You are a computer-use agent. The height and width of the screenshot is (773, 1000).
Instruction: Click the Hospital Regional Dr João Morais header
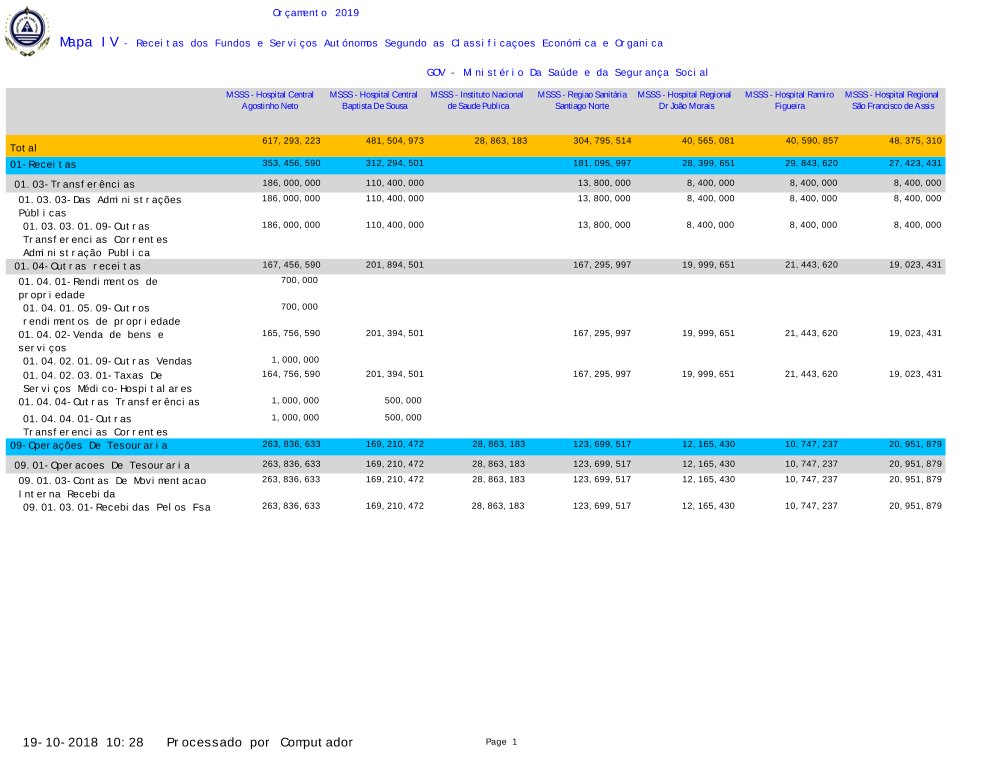(685, 100)
